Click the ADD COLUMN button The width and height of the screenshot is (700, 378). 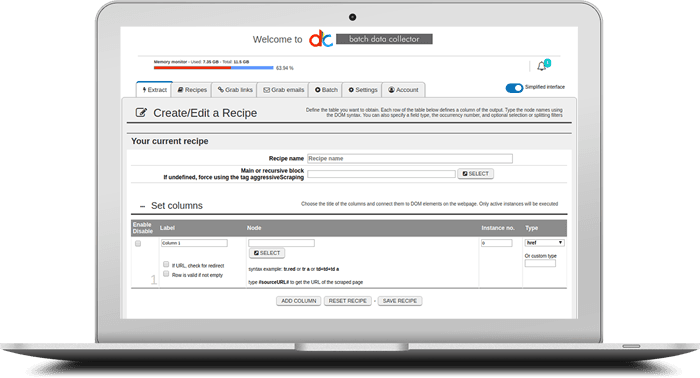click(299, 301)
